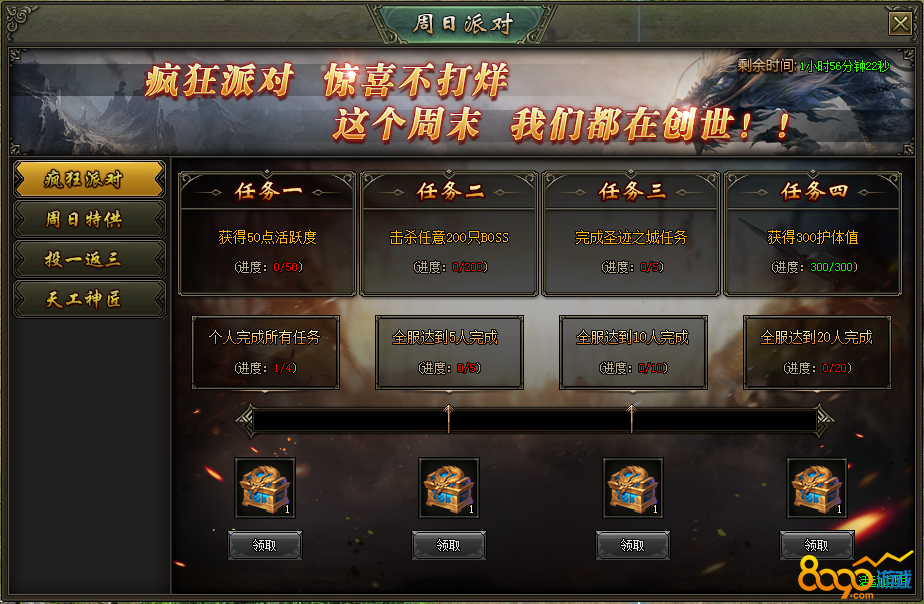Switch to the 投一返三 tab
Viewport: 924px width, 604px height.
pyautogui.click(x=89, y=259)
